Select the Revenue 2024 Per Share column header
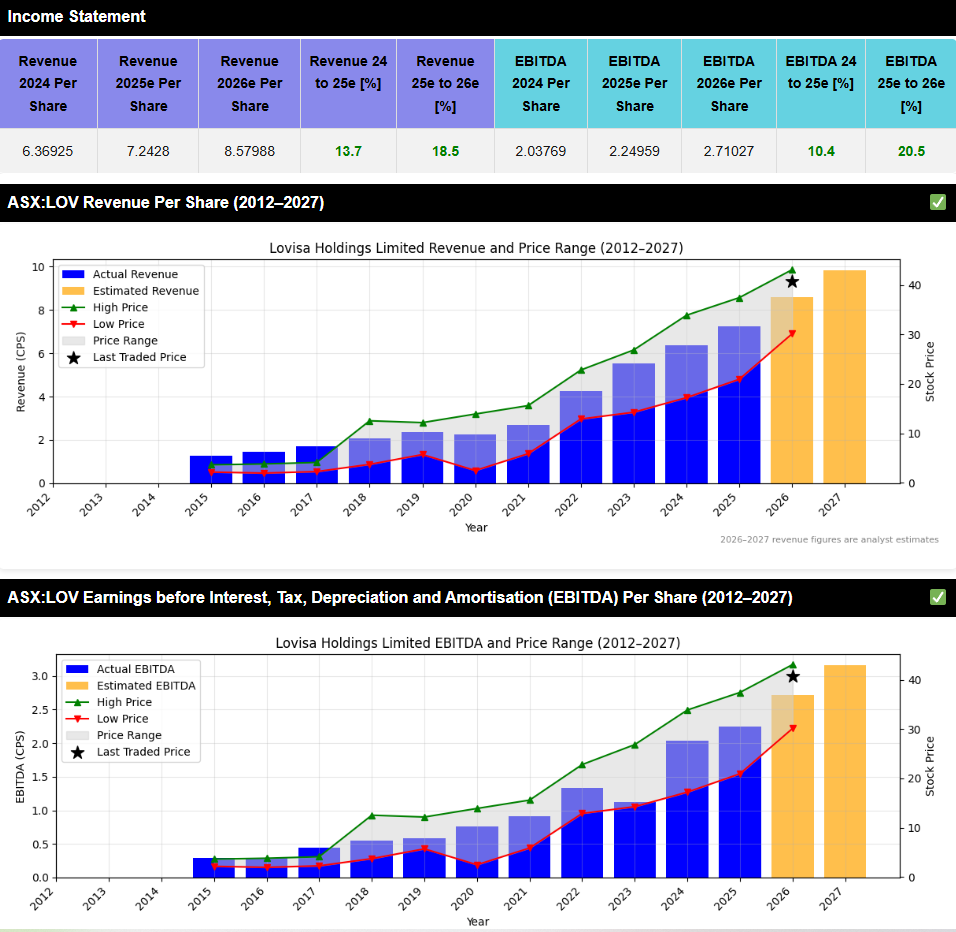Viewport: 956px width, 932px height. click(48, 84)
